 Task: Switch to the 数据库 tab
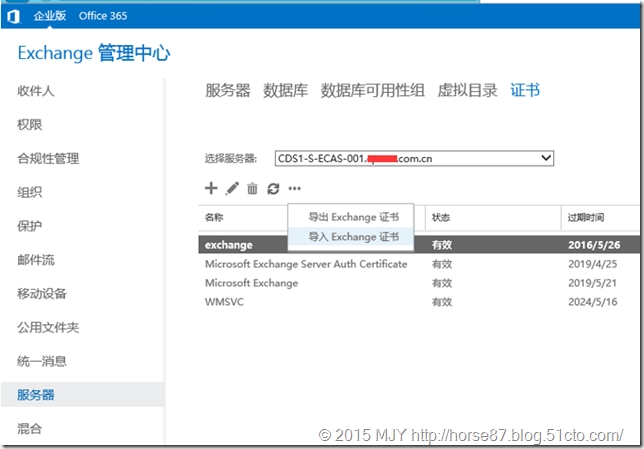click(x=285, y=90)
